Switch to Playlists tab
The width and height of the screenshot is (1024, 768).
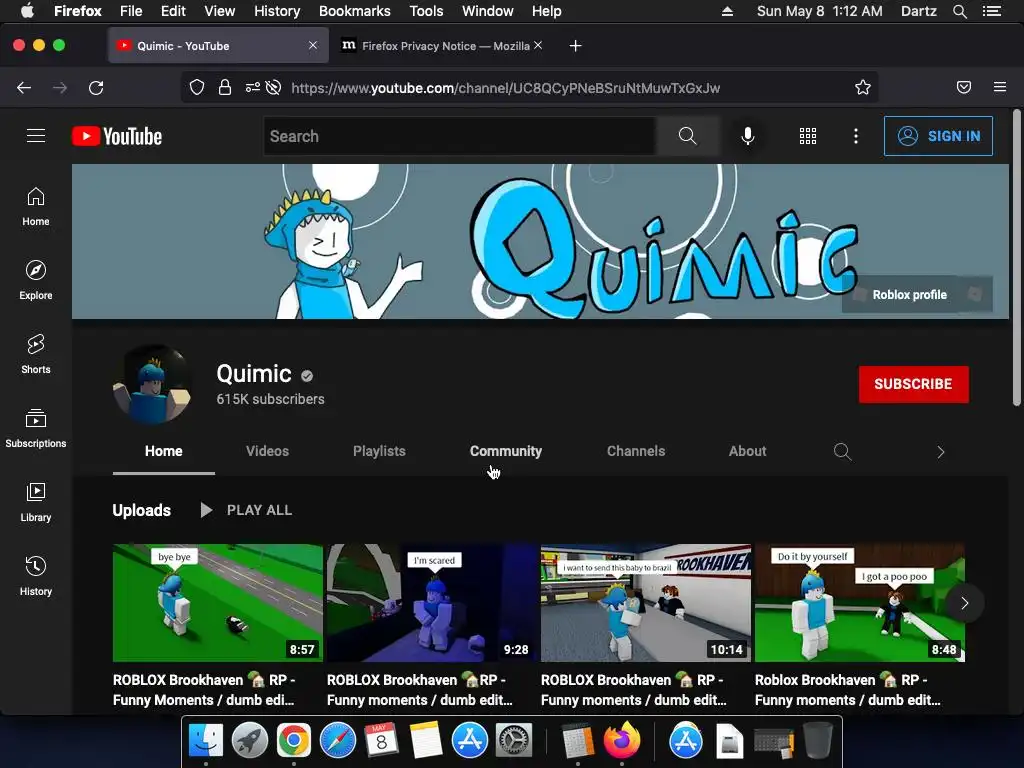tap(379, 451)
